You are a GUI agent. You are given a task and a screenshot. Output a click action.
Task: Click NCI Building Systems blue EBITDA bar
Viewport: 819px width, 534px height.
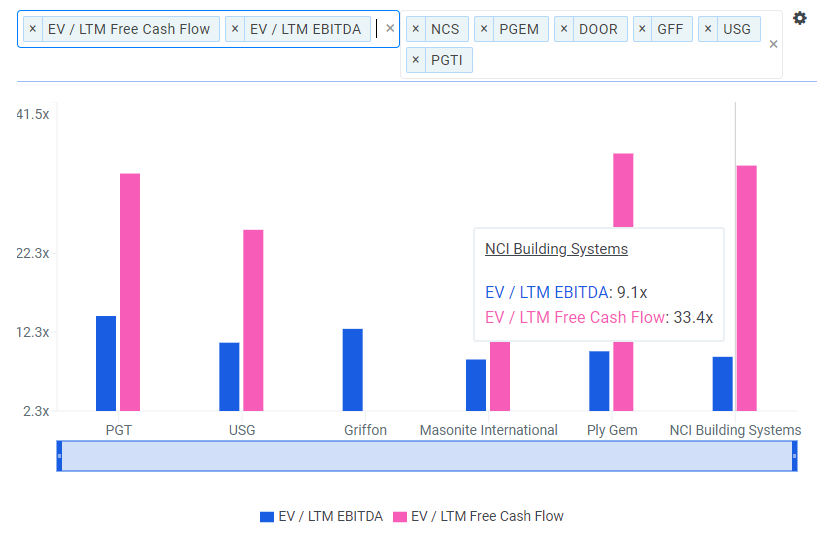pyautogui.click(x=722, y=384)
